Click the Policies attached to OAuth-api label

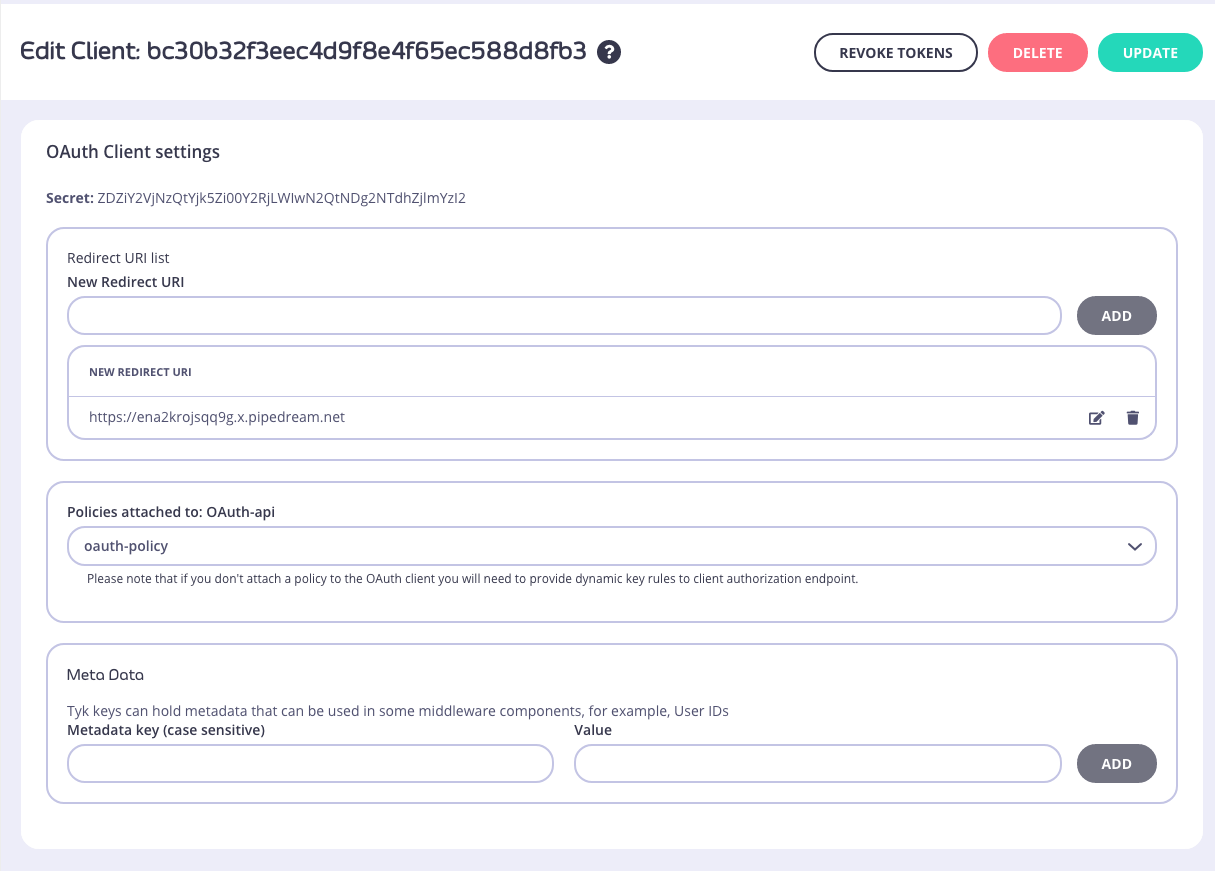(171, 512)
